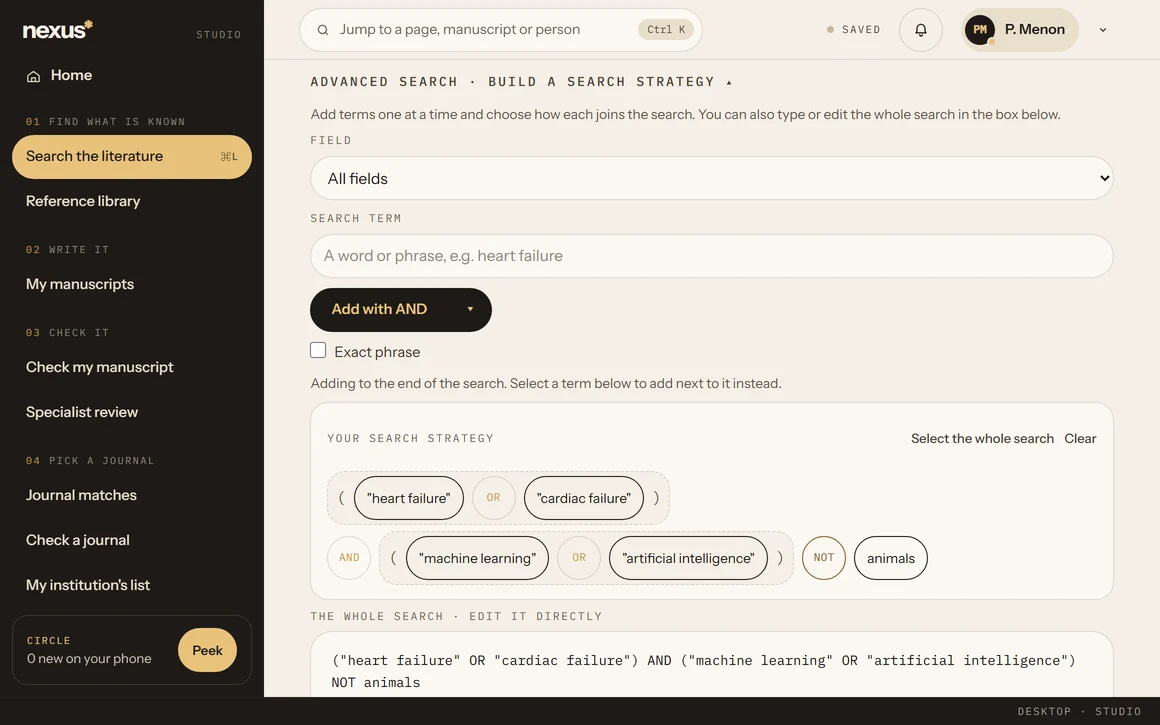Open Add with AND operator arrow
This screenshot has height=725, width=1160.
pos(470,309)
